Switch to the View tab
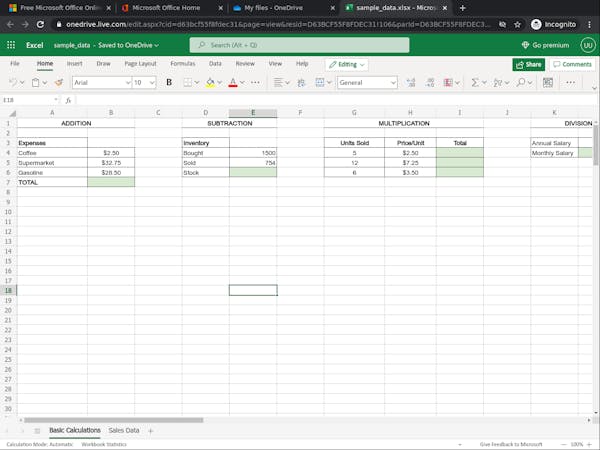This screenshot has width=600, height=450. pos(275,64)
